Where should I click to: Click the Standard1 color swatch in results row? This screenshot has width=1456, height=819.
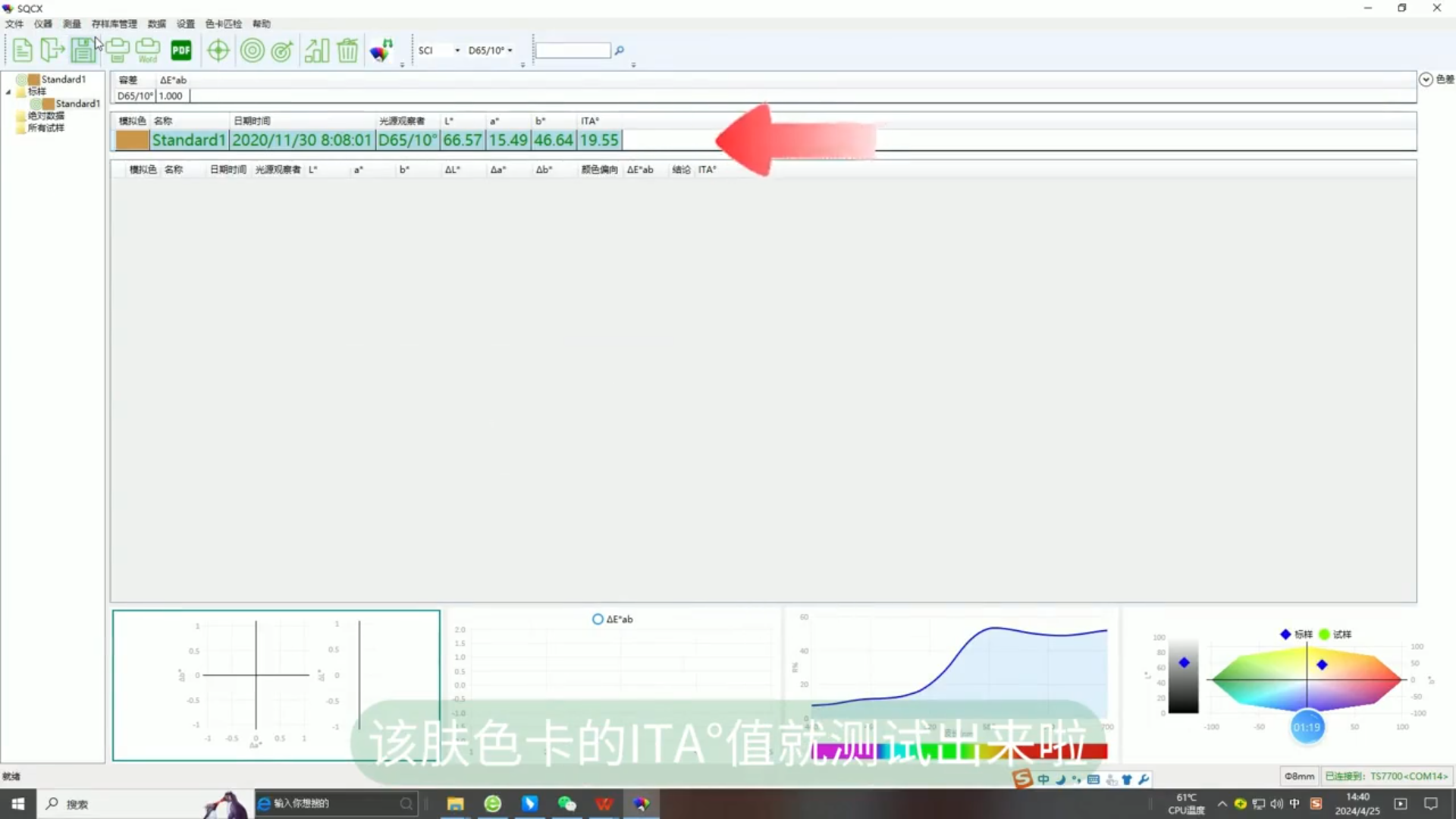click(131, 140)
